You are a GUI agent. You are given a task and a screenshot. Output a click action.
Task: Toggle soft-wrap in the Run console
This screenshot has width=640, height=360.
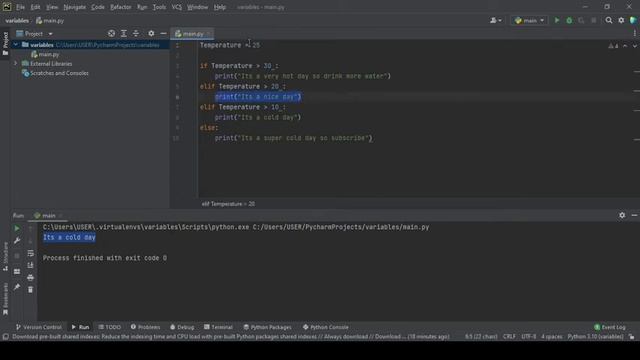31,253
